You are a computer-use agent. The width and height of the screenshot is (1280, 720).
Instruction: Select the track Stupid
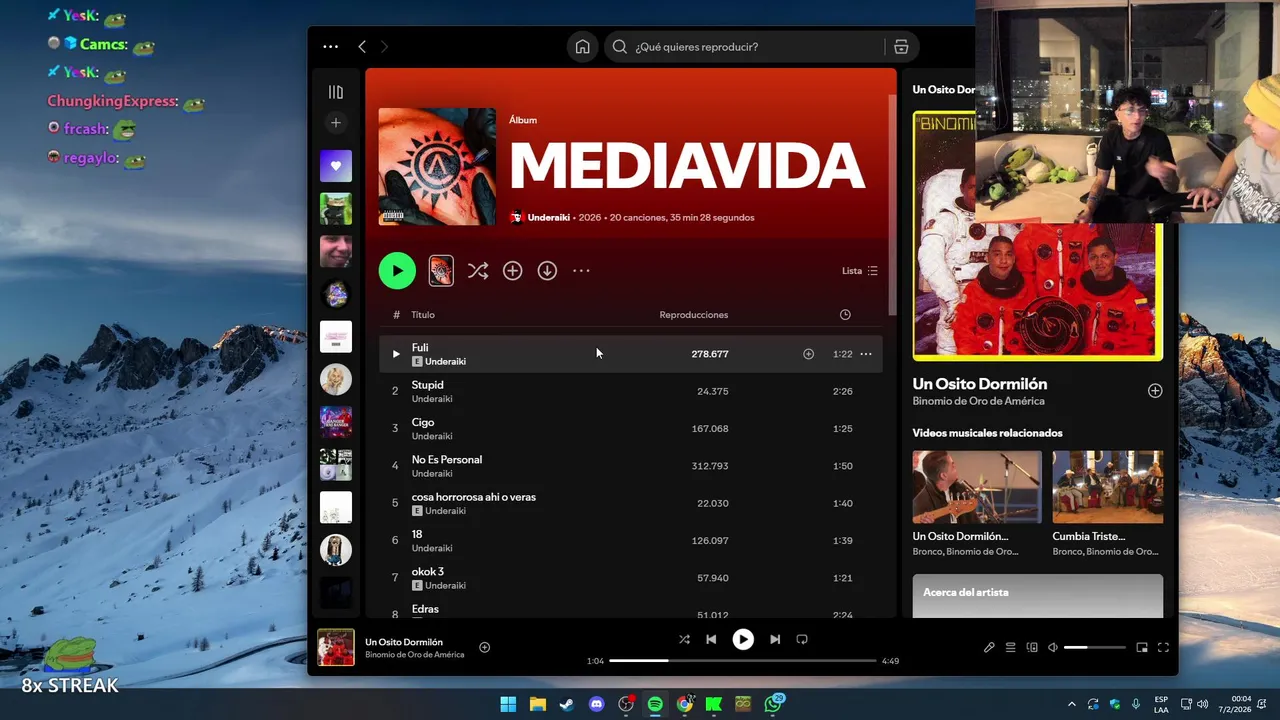(x=631, y=391)
